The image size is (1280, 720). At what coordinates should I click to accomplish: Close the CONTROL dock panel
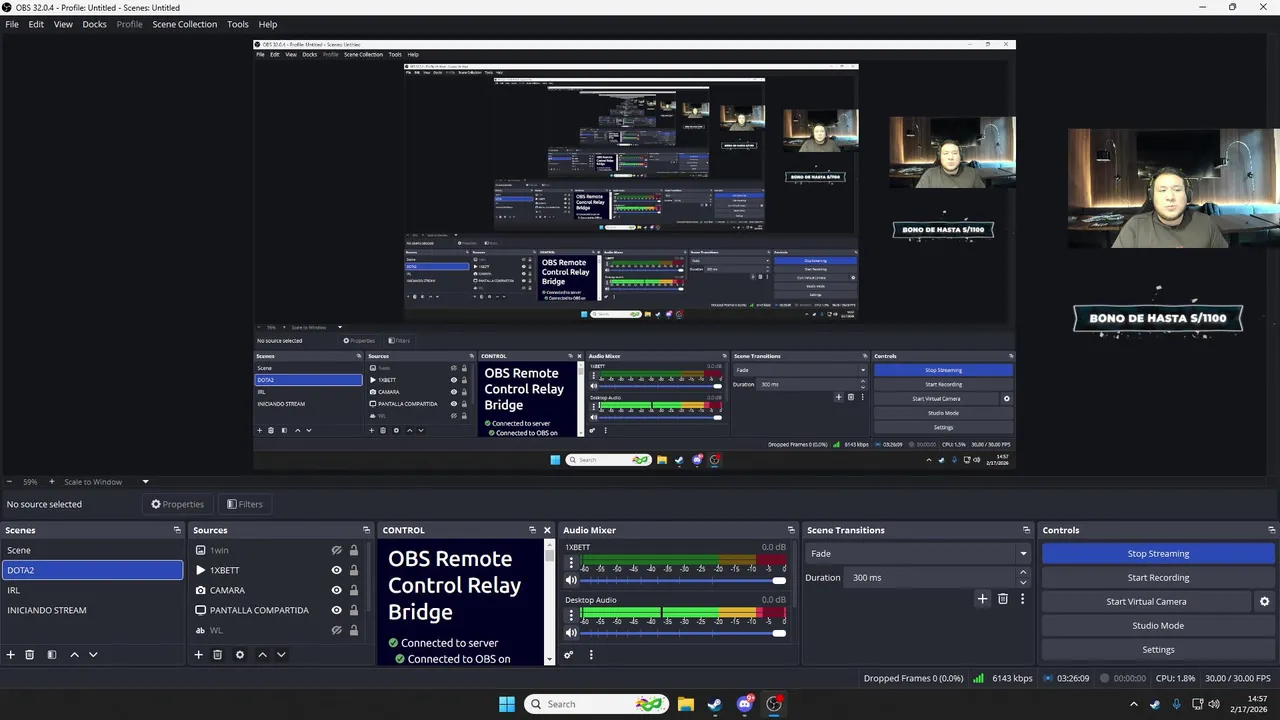click(547, 530)
